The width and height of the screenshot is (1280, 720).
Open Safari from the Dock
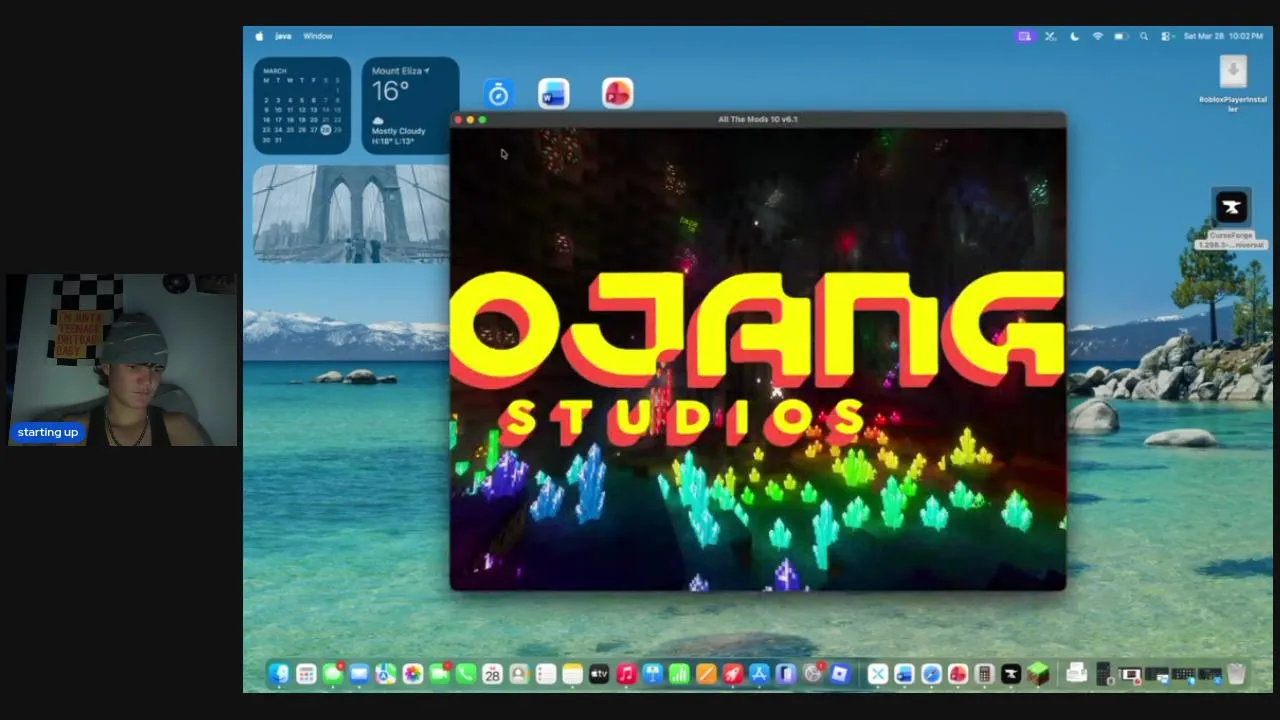click(931, 674)
